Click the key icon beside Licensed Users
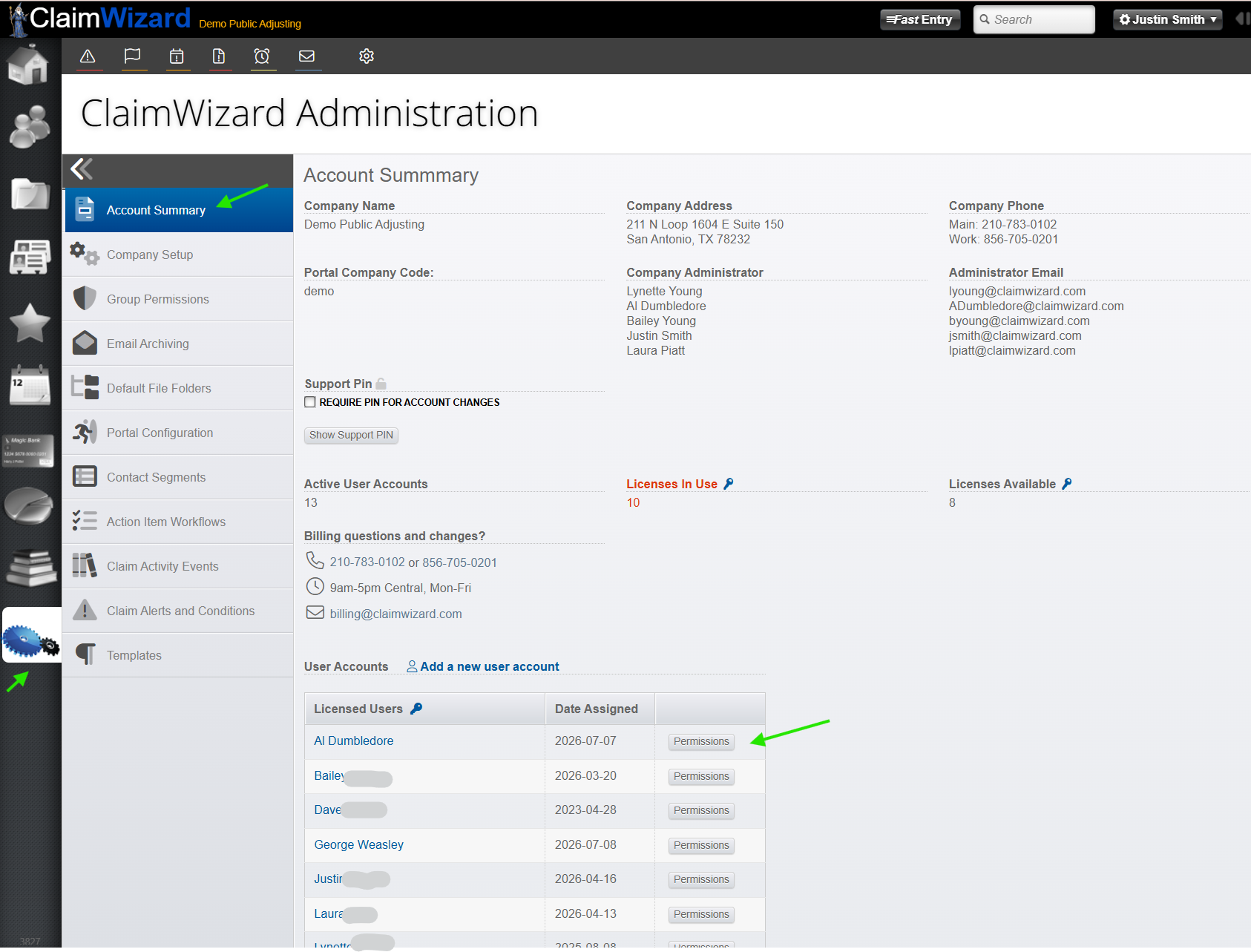Viewport: 1251px width, 952px height. coord(416,709)
